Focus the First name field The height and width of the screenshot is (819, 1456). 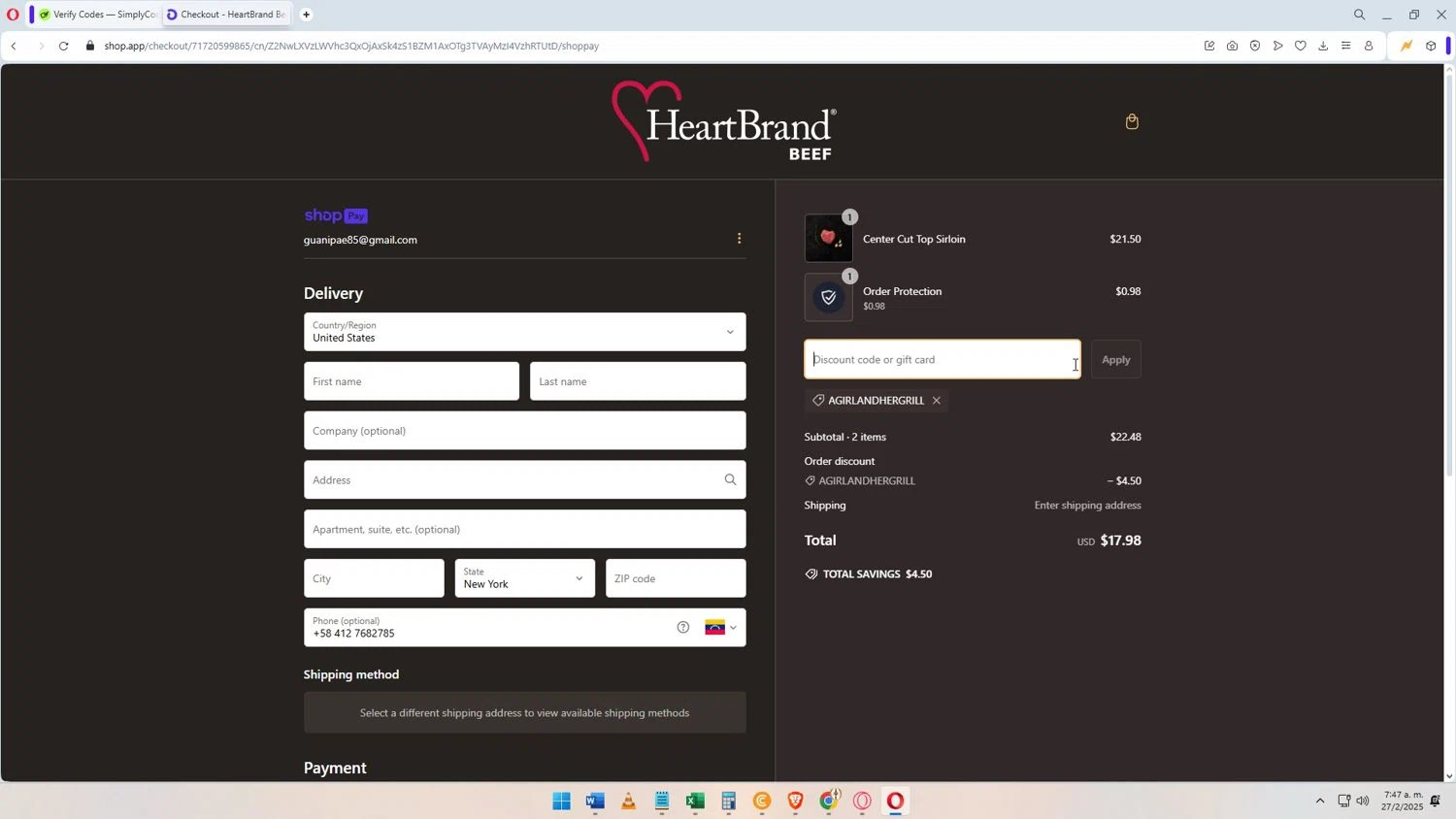point(412,381)
